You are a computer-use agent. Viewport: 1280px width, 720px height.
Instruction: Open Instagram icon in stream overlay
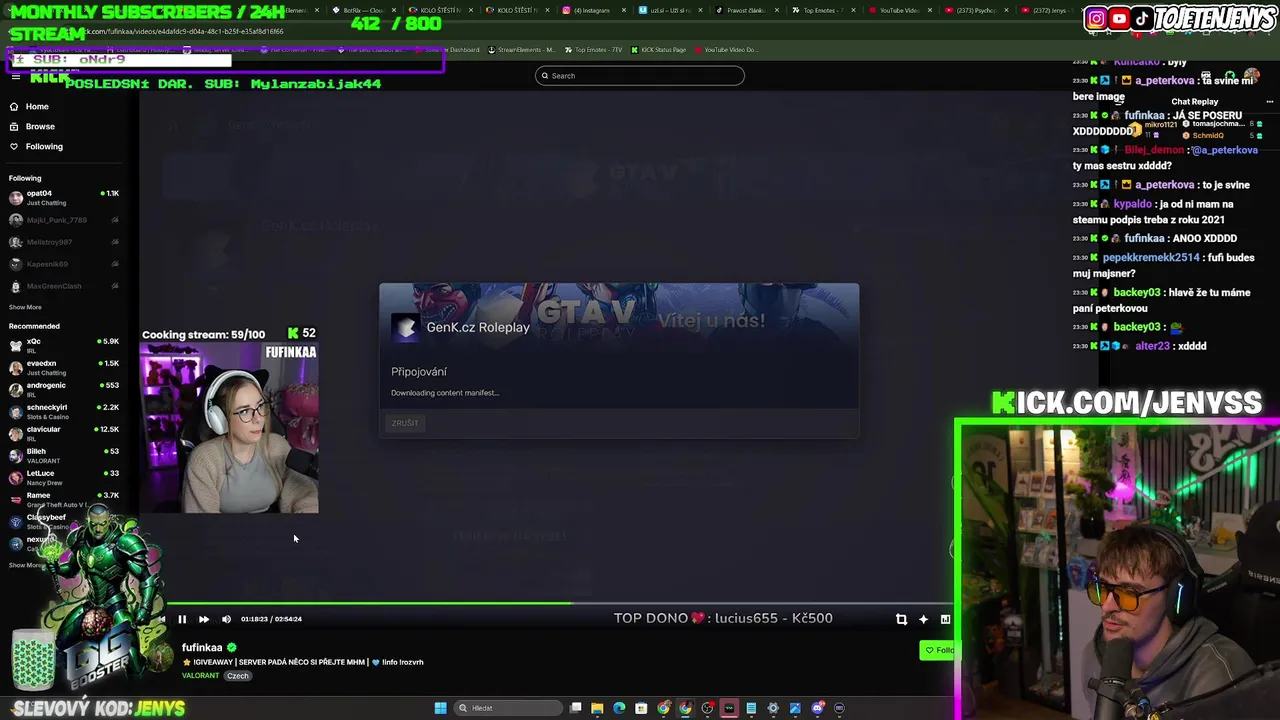1097,18
